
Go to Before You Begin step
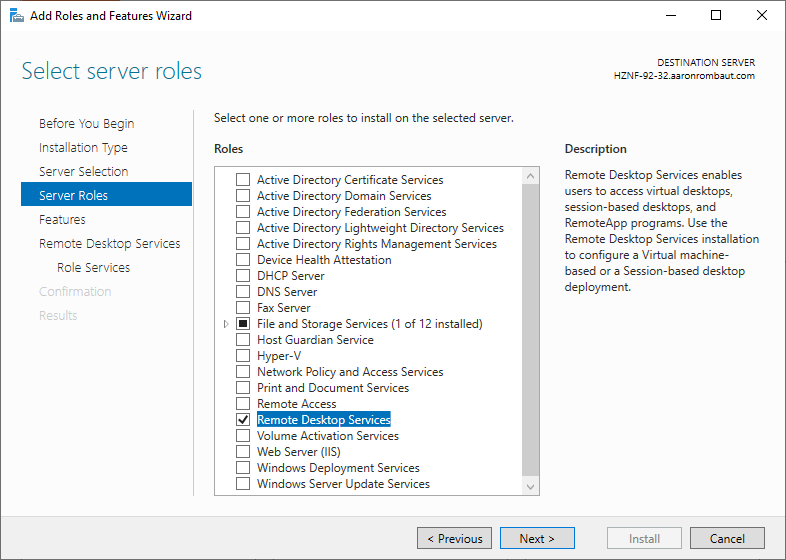click(x=86, y=124)
